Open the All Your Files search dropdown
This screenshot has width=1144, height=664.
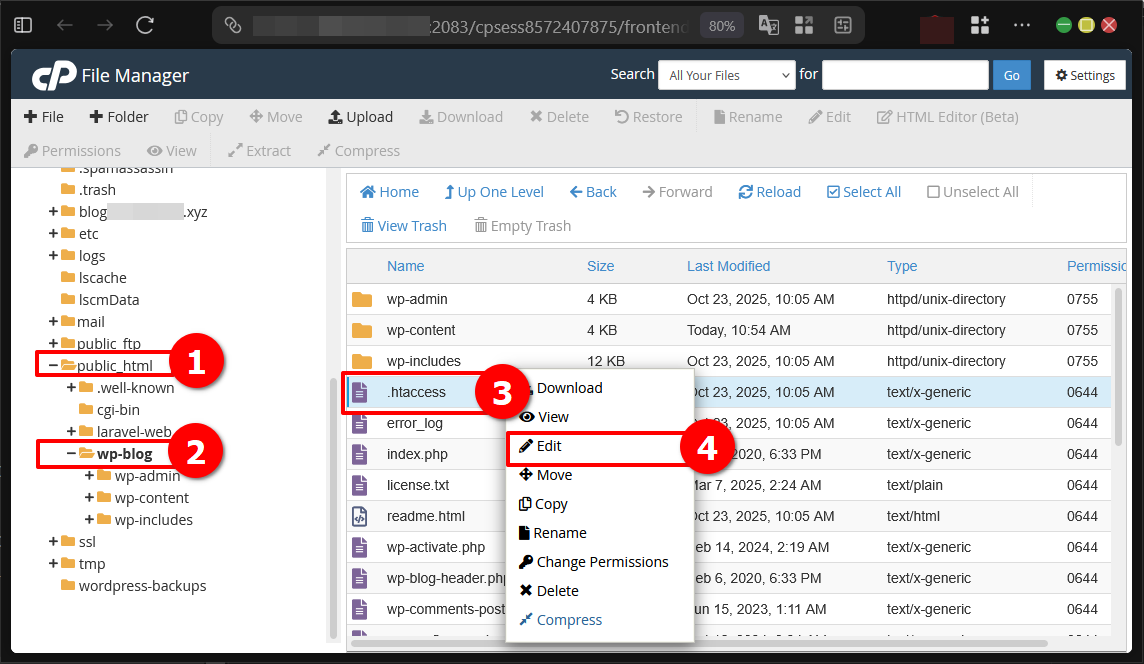point(726,74)
